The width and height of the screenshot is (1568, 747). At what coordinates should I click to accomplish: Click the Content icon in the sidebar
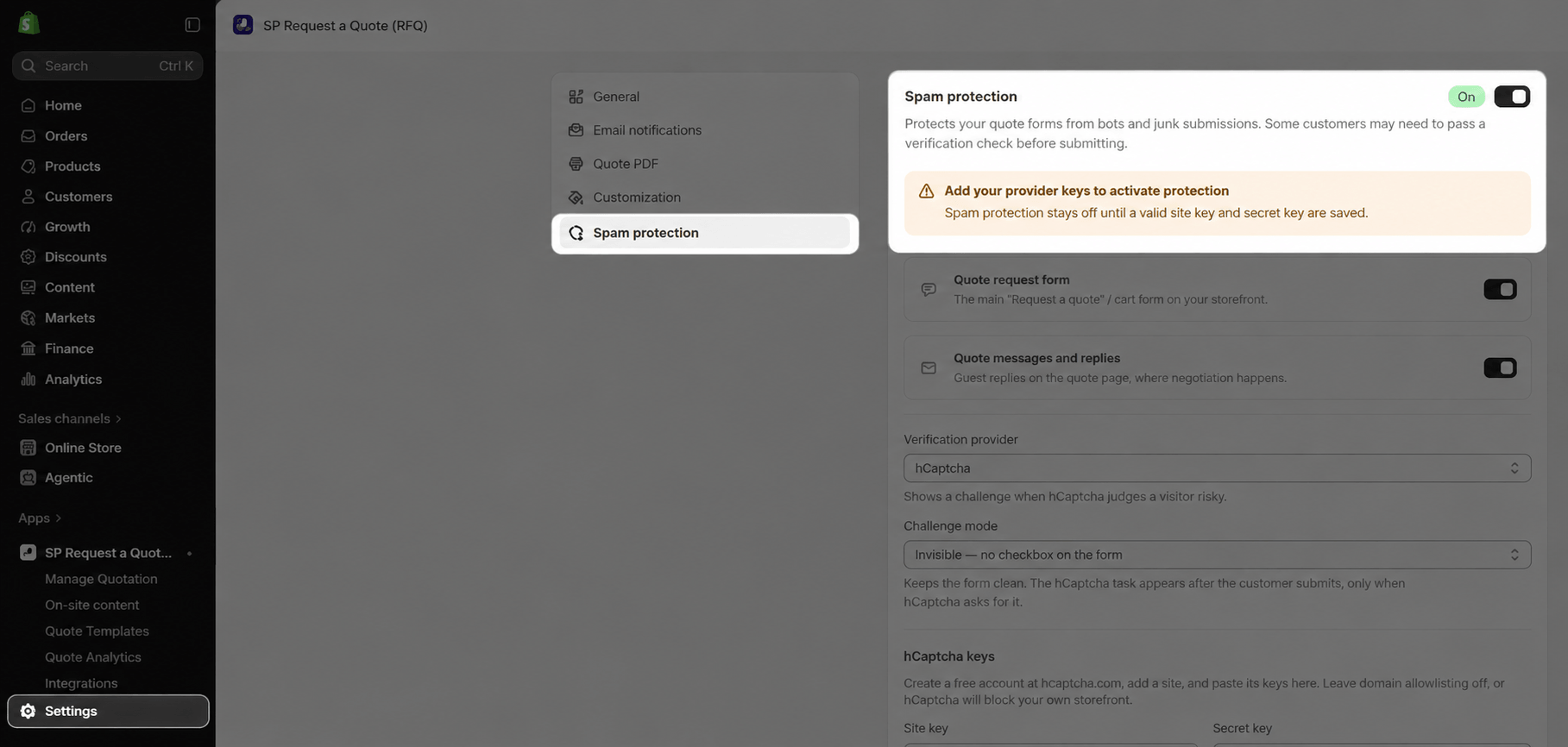pos(28,286)
